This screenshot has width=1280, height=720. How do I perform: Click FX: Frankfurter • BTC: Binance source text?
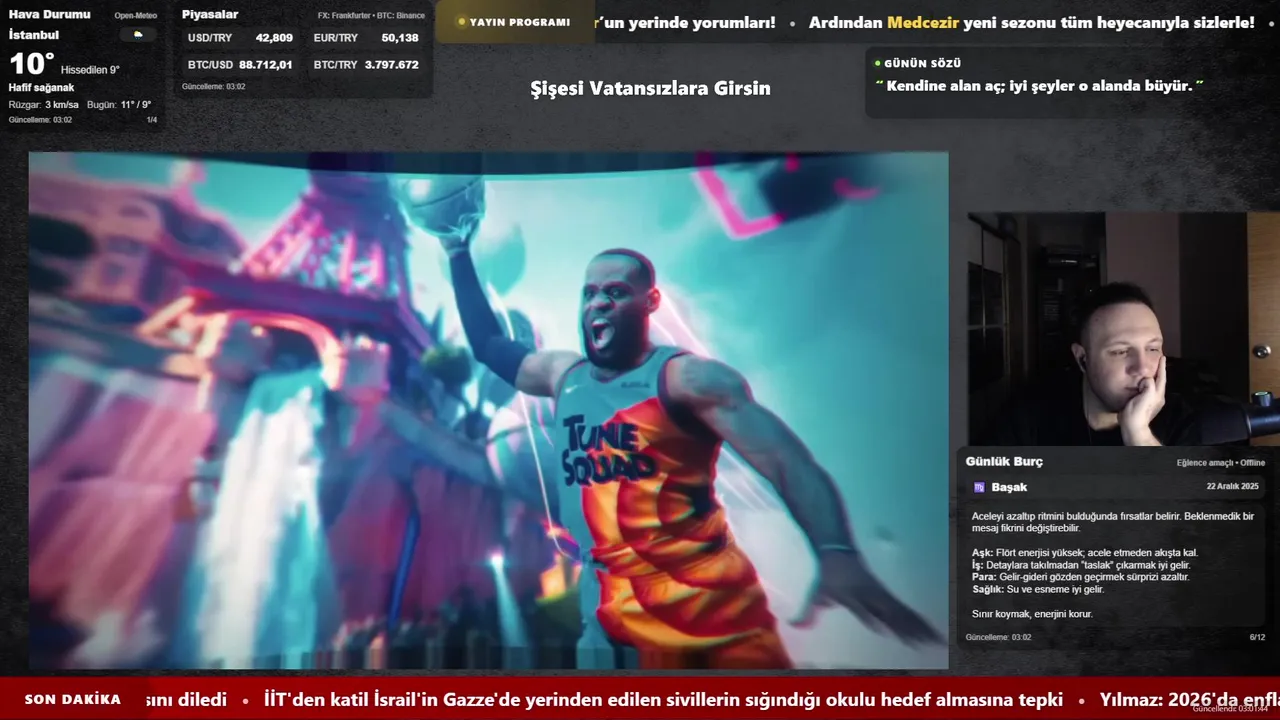coord(371,16)
